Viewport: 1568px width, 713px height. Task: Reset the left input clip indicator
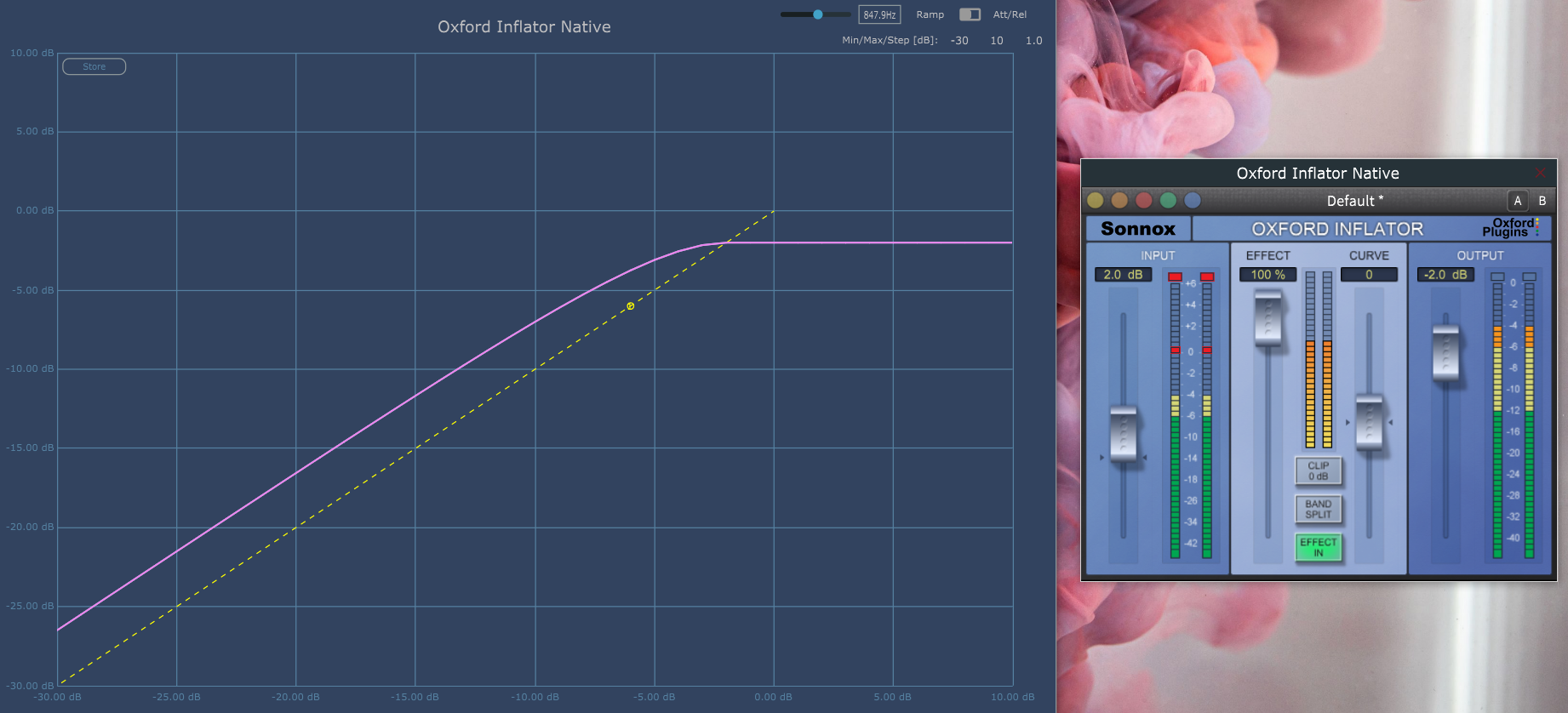(1176, 277)
